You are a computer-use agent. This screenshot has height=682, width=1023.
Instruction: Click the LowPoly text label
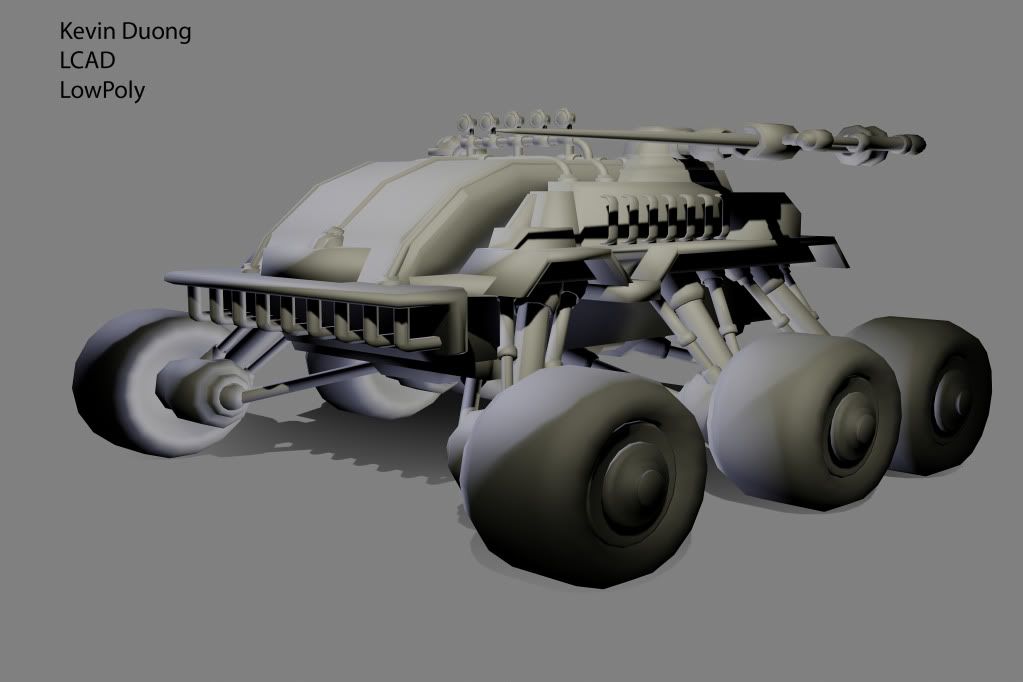click(102, 91)
